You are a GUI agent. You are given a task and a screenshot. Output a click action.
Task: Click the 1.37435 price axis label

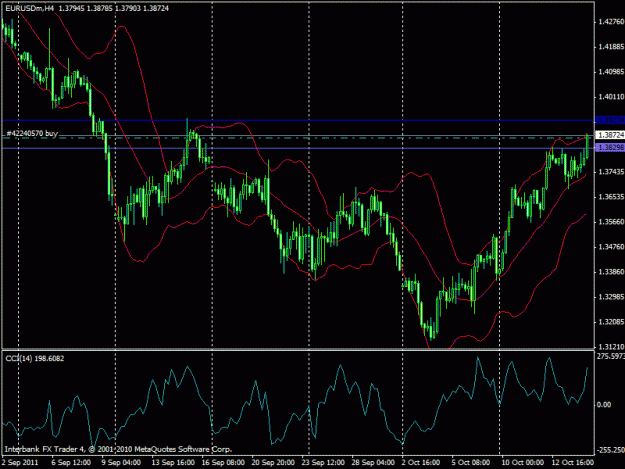[x=611, y=172]
